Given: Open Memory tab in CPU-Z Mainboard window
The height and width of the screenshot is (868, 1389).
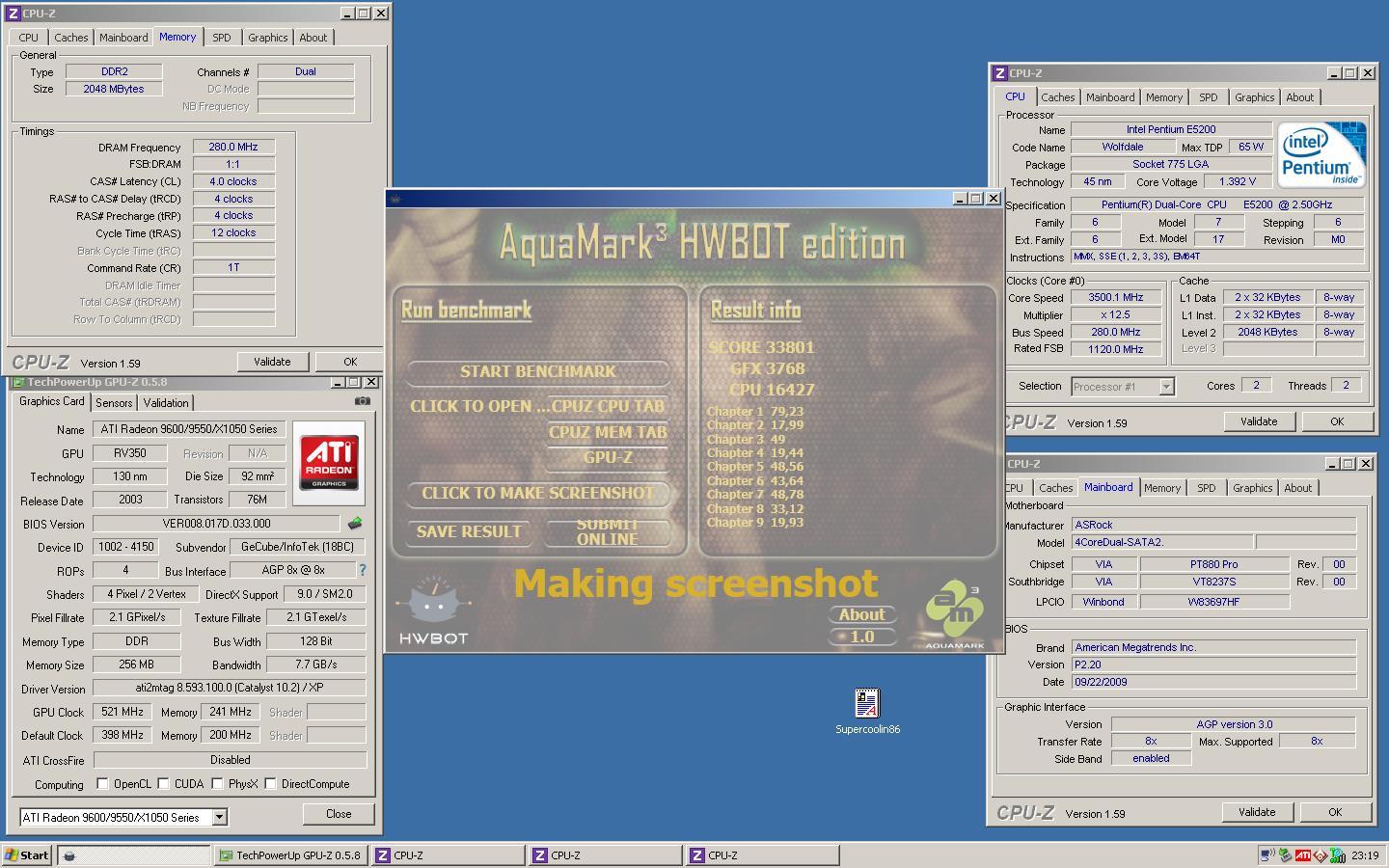Looking at the screenshot, I should (x=1161, y=488).
